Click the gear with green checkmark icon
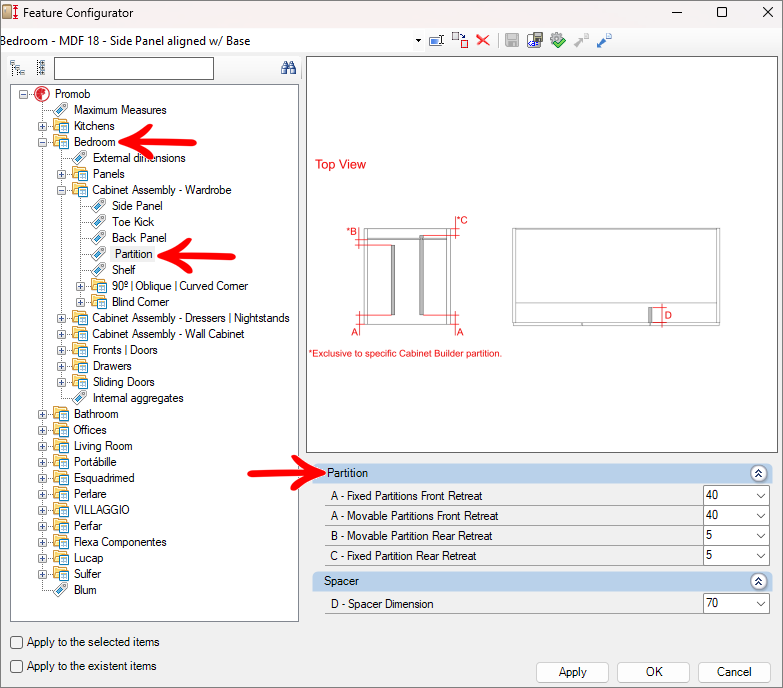Screen dimensions: 783x688 tap(558, 41)
